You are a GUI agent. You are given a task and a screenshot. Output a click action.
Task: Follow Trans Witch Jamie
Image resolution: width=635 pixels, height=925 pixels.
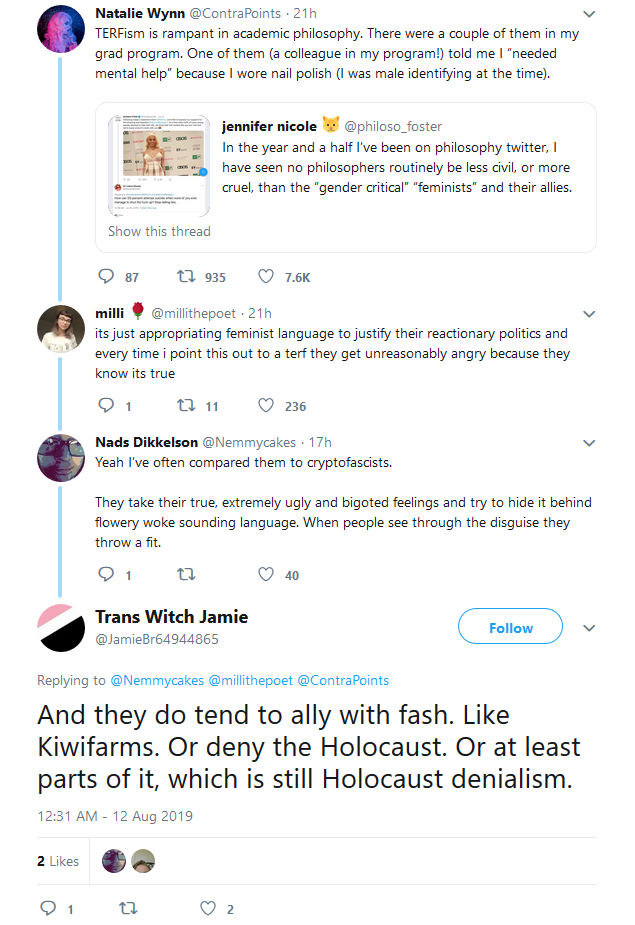[510, 626]
